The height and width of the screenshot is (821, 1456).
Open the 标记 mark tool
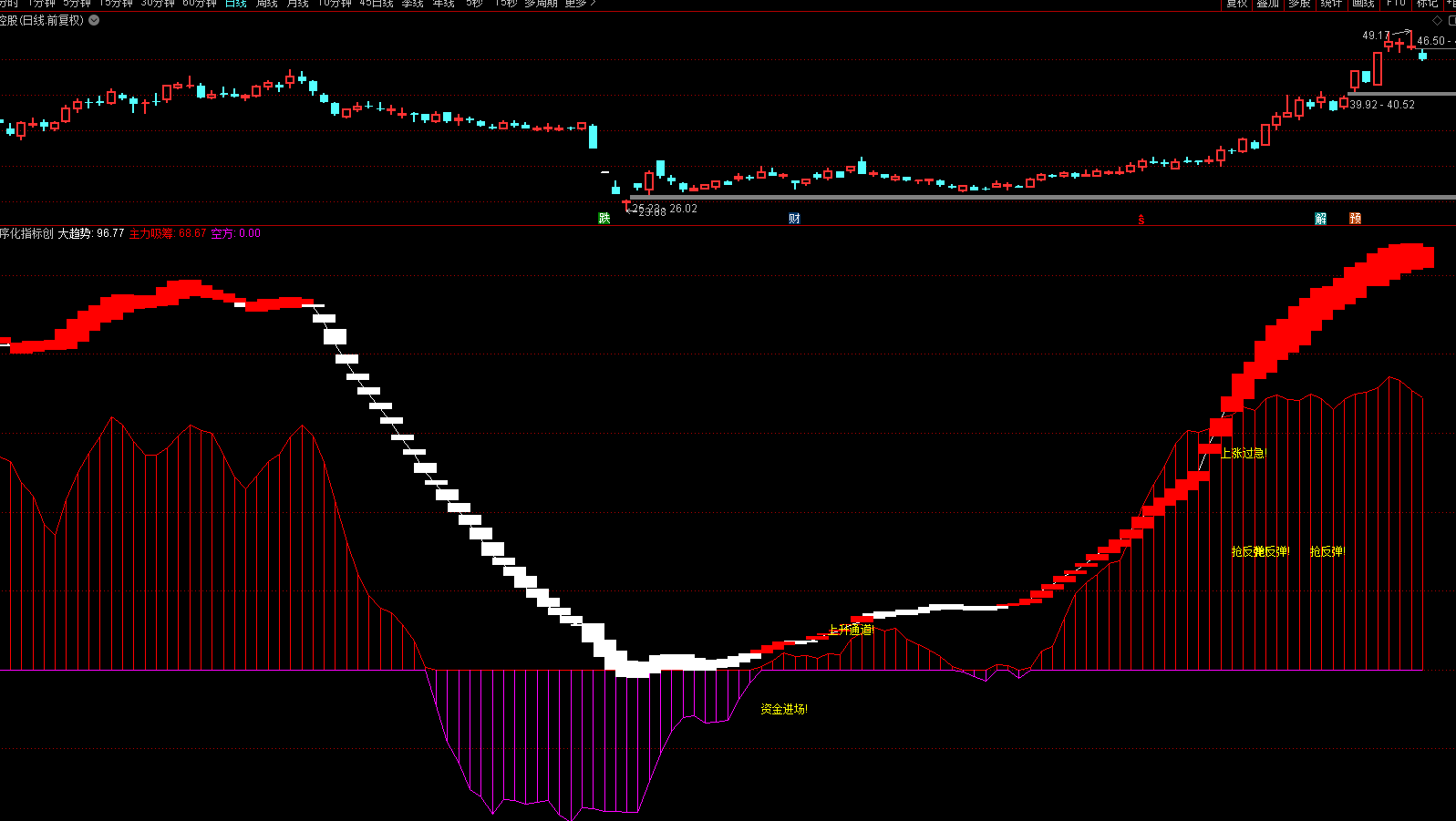coord(1427,4)
